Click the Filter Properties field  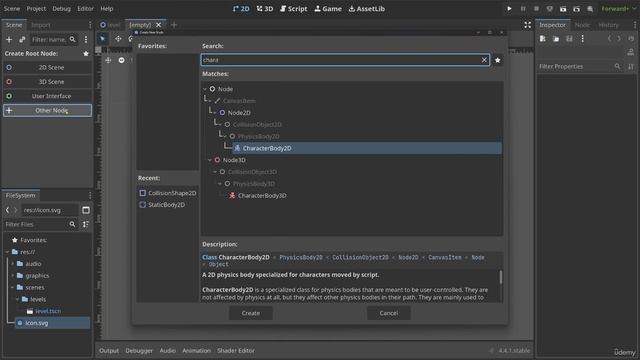[x=580, y=66]
